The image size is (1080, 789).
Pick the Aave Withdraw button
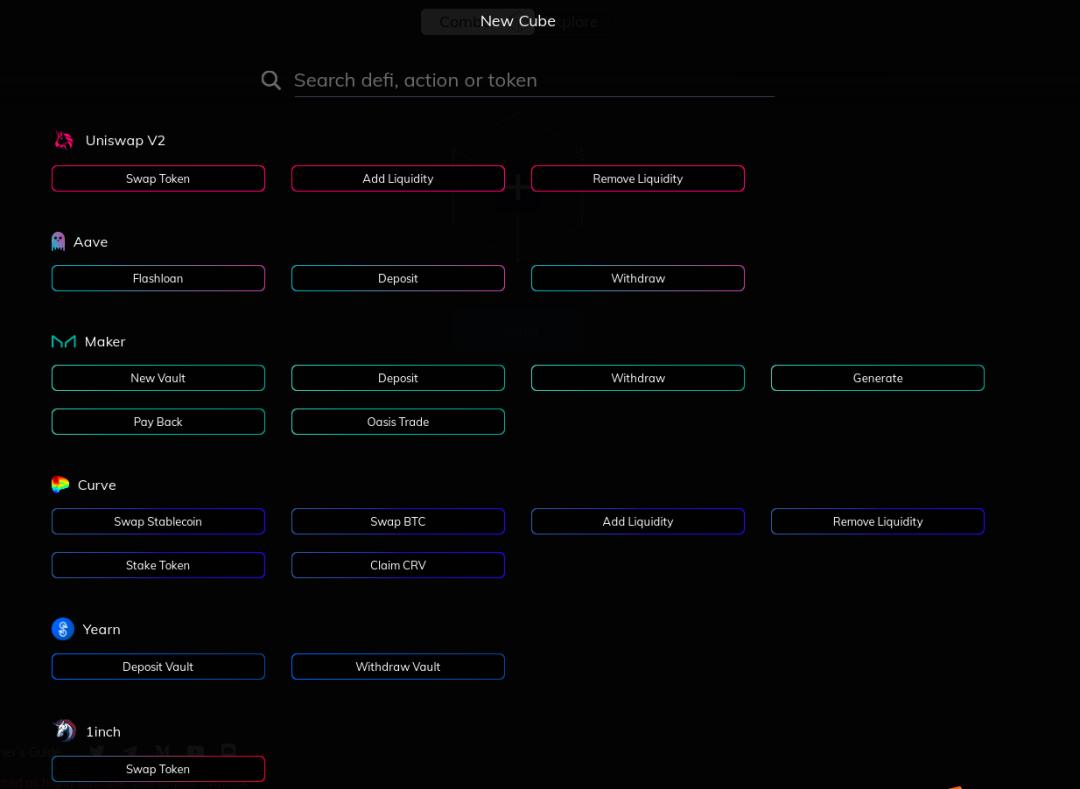[638, 278]
